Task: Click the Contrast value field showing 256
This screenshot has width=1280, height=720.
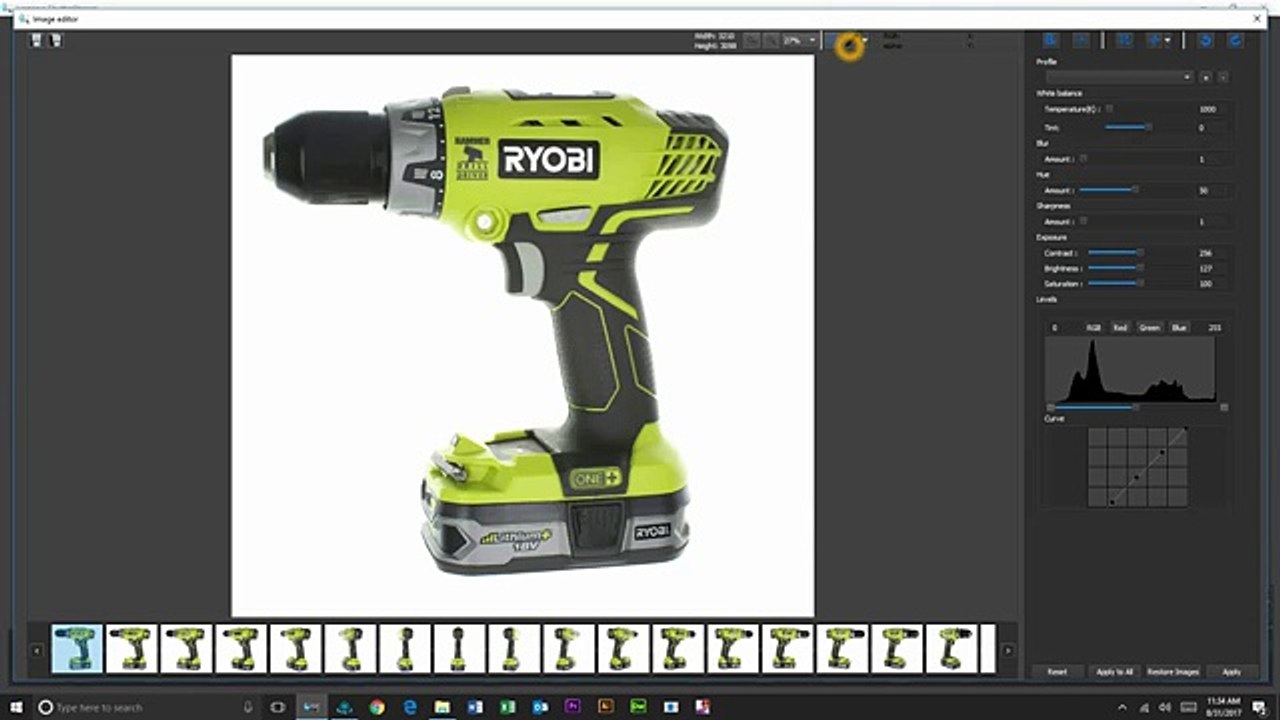Action: pyautogui.click(x=1213, y=253)
